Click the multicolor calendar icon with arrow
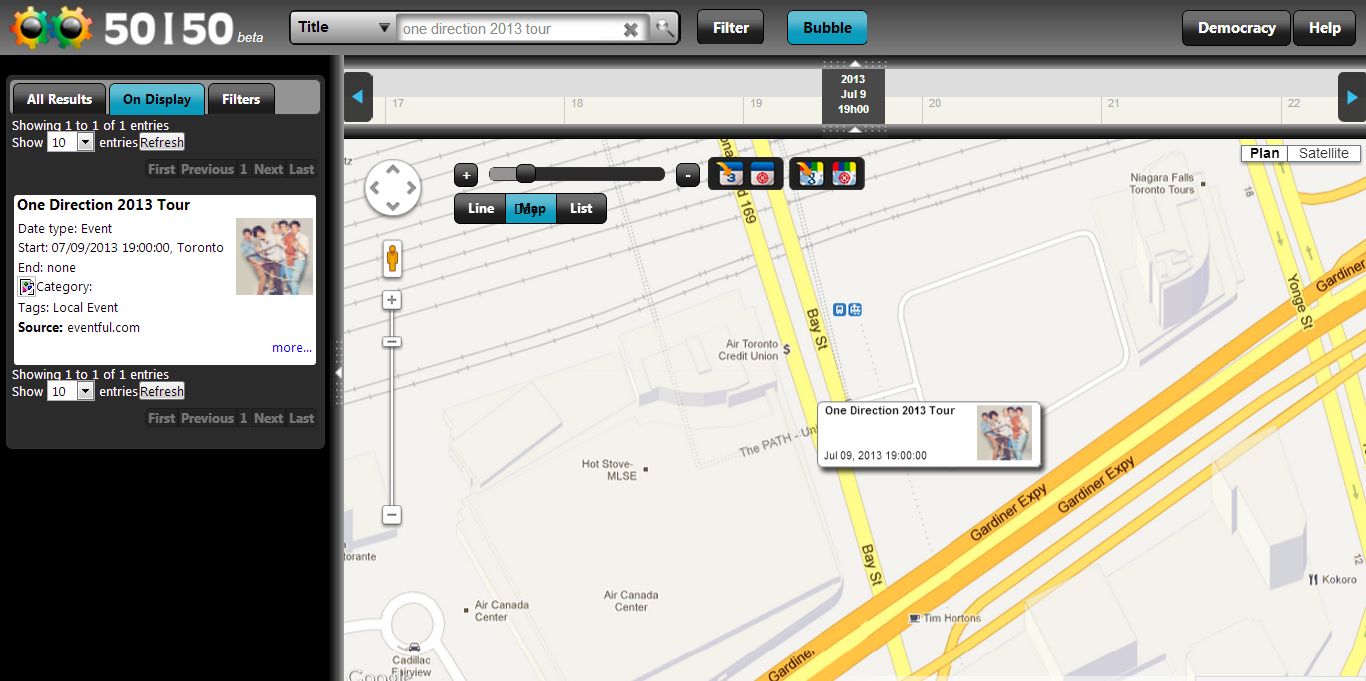This screenshot has height=681, width=1366. pos(811,174)
